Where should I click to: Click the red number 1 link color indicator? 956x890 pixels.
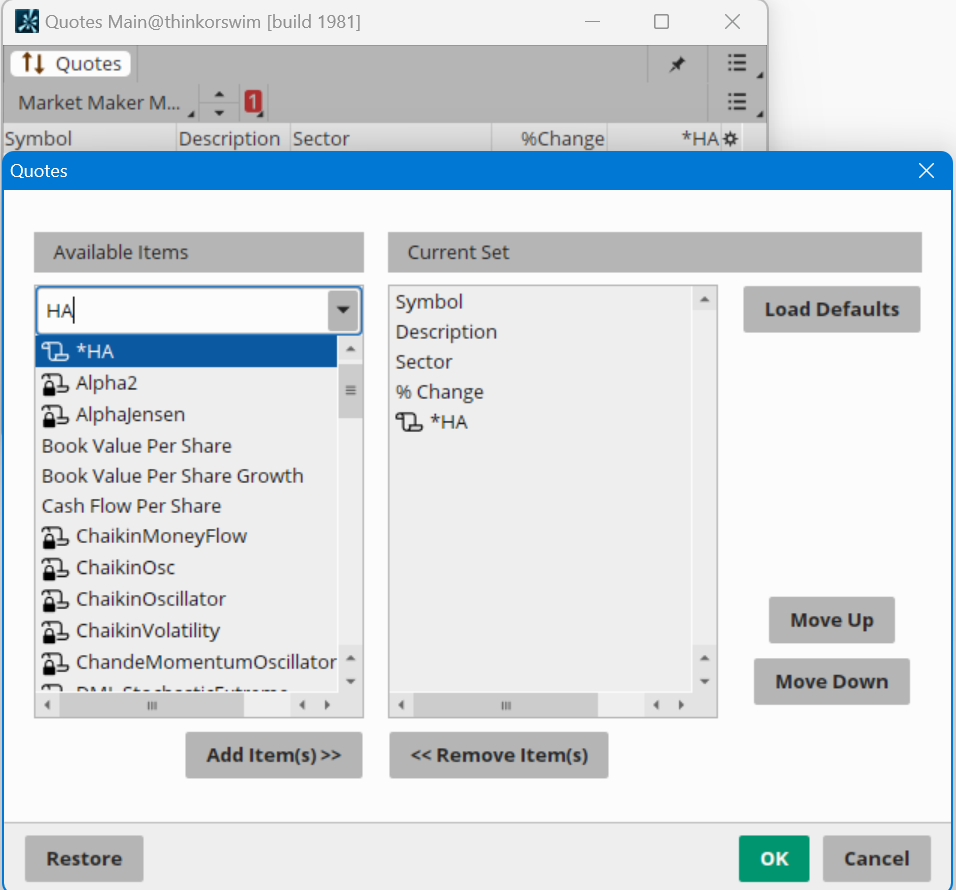pos(253,101)
